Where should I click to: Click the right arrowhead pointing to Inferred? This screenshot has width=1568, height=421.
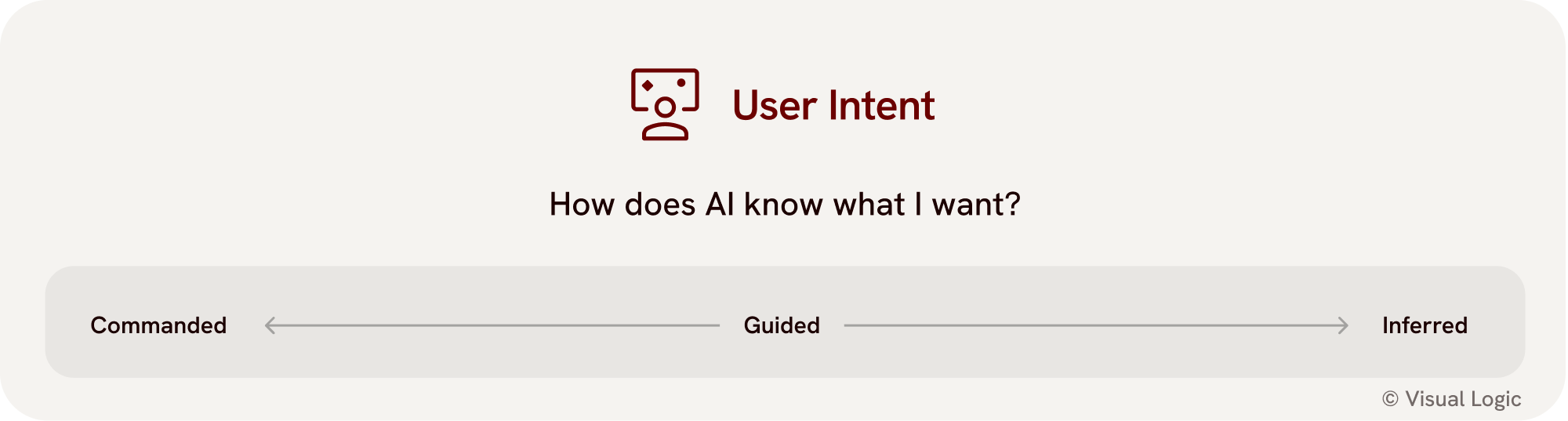click(x=1343, y=325)
